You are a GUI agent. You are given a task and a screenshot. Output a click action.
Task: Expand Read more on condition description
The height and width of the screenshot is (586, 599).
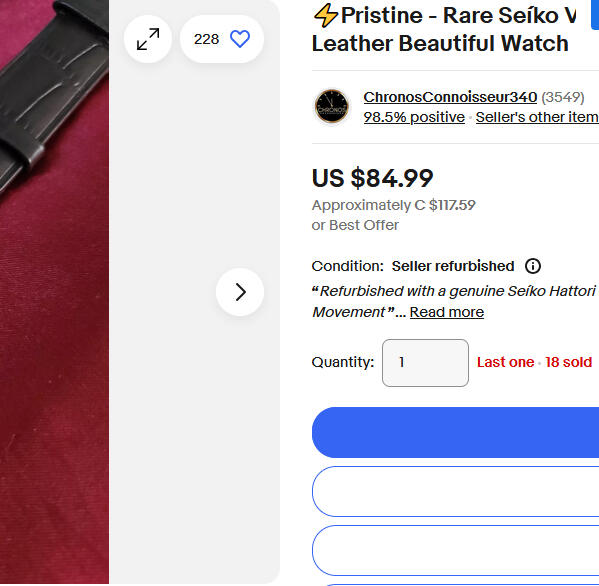[447, 312]
